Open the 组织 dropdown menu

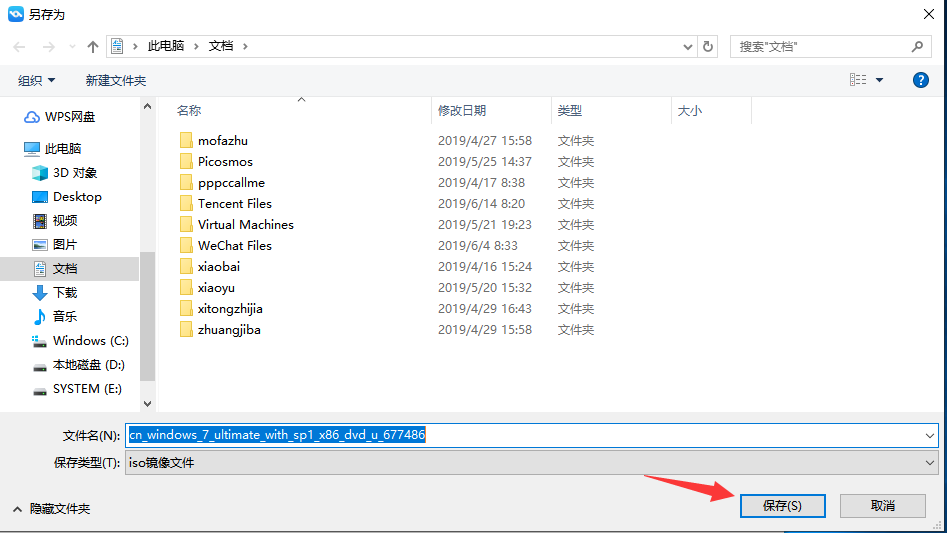point(37,80)
